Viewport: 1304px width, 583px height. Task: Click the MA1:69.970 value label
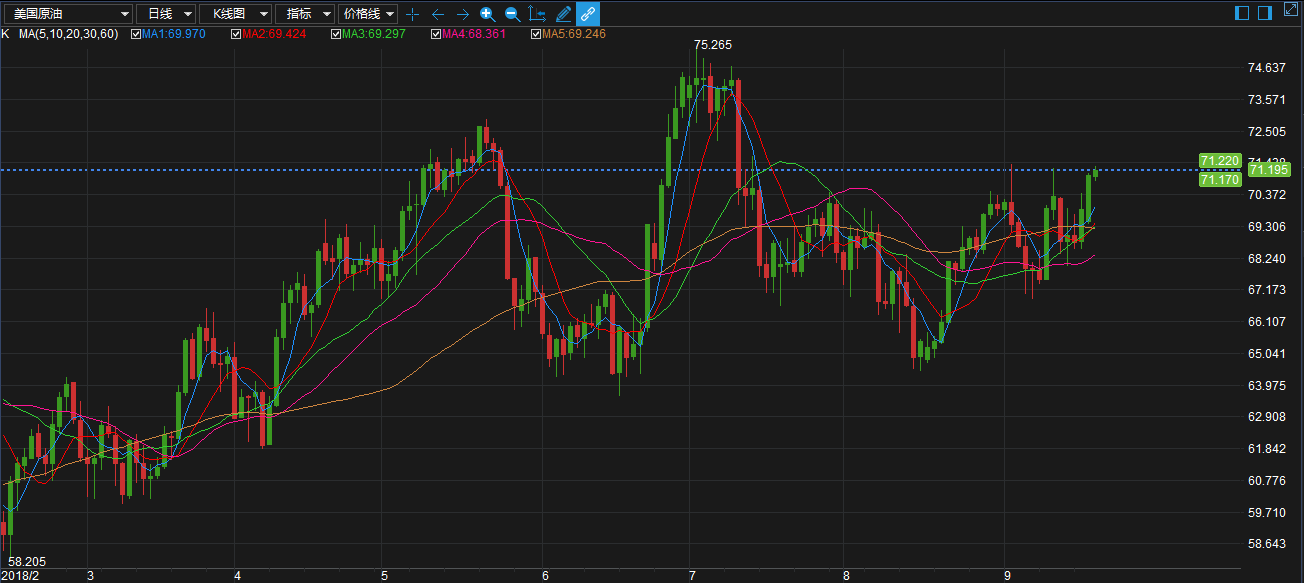[173, 34]
